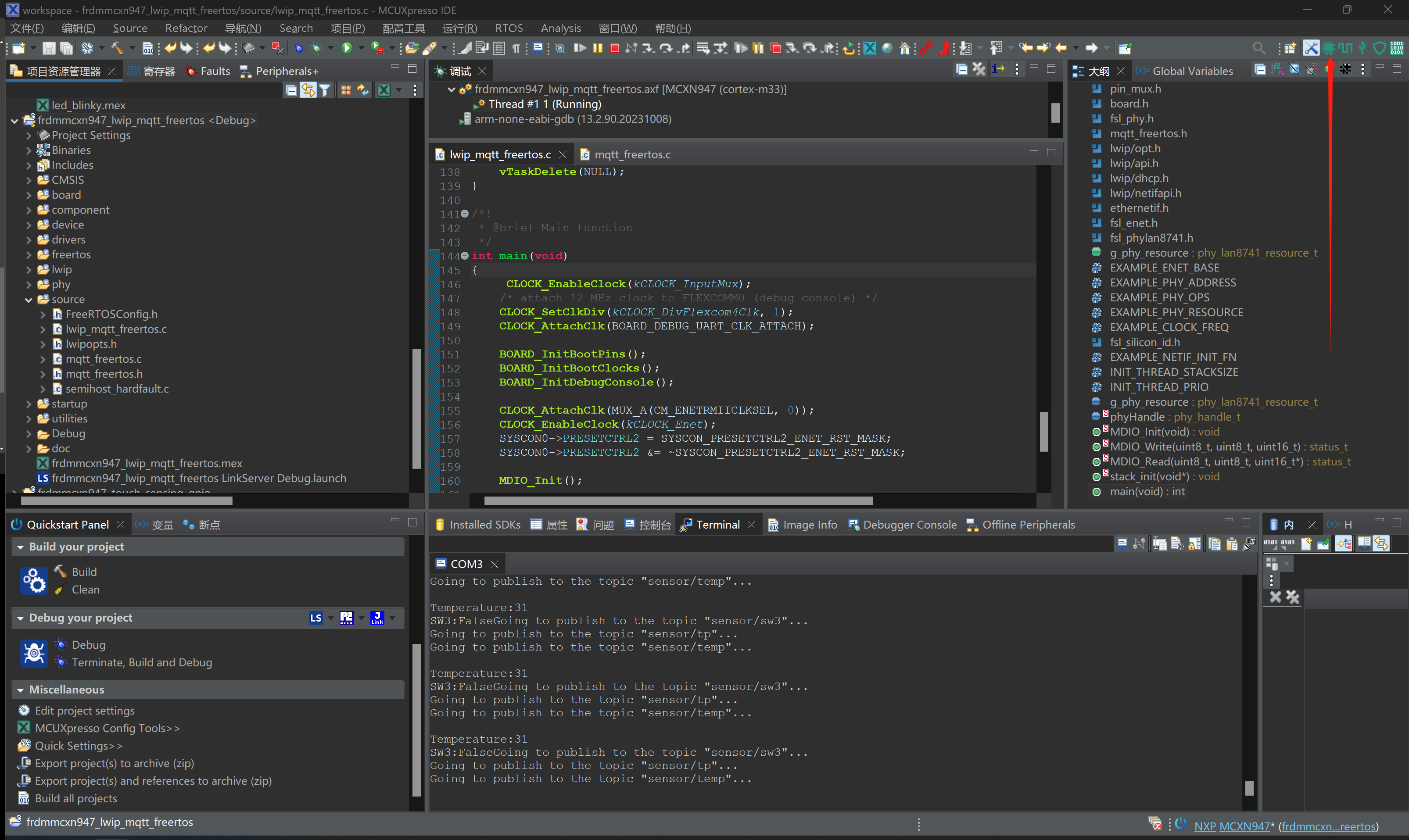
Task: Toggle show whitespace pilcrow icon
Action: (516, 49)
